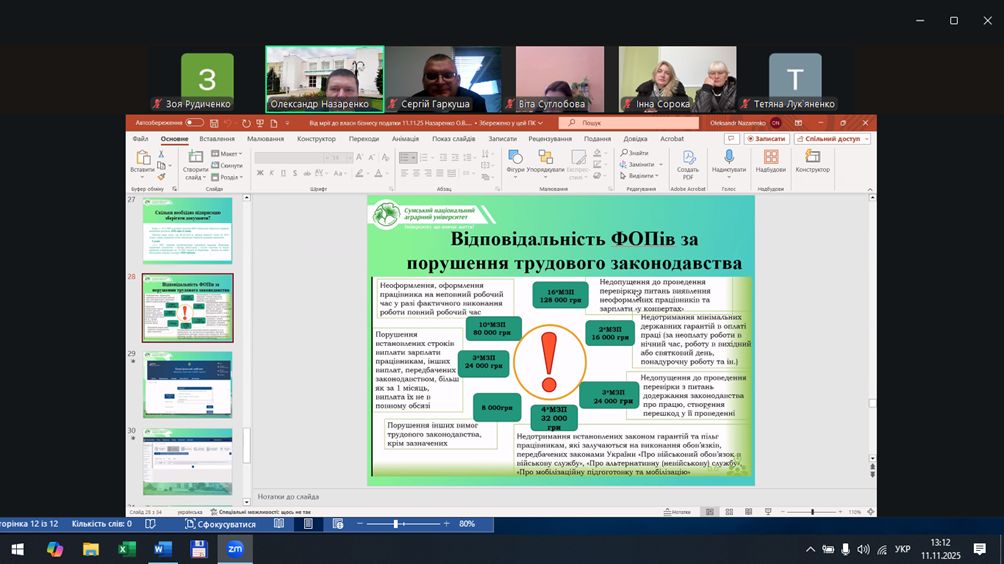Click the Paste (Вставити) clipboard icon
1004x564 pixels.
click(x=142, y=158)
